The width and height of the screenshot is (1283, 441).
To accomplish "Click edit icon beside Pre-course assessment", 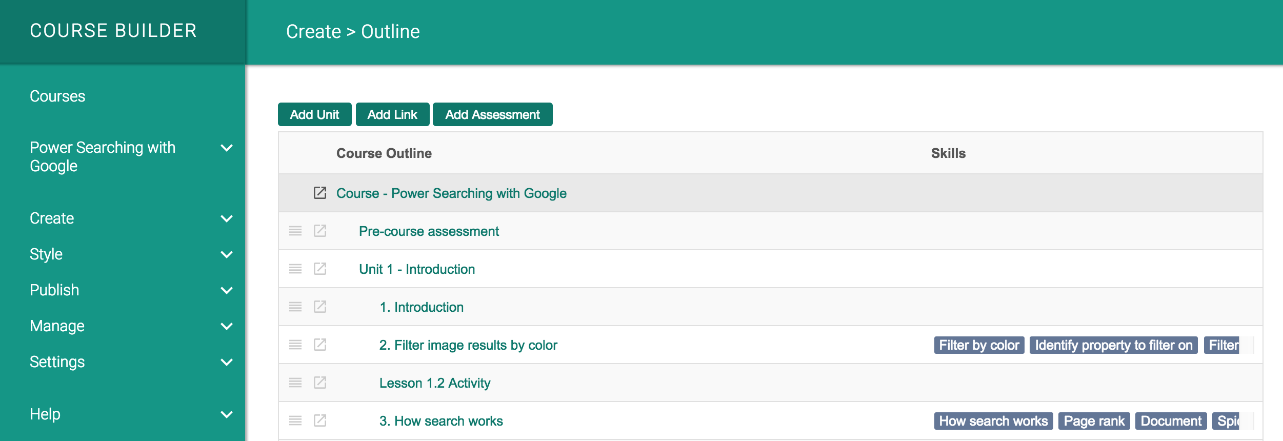I will (320, 231).
